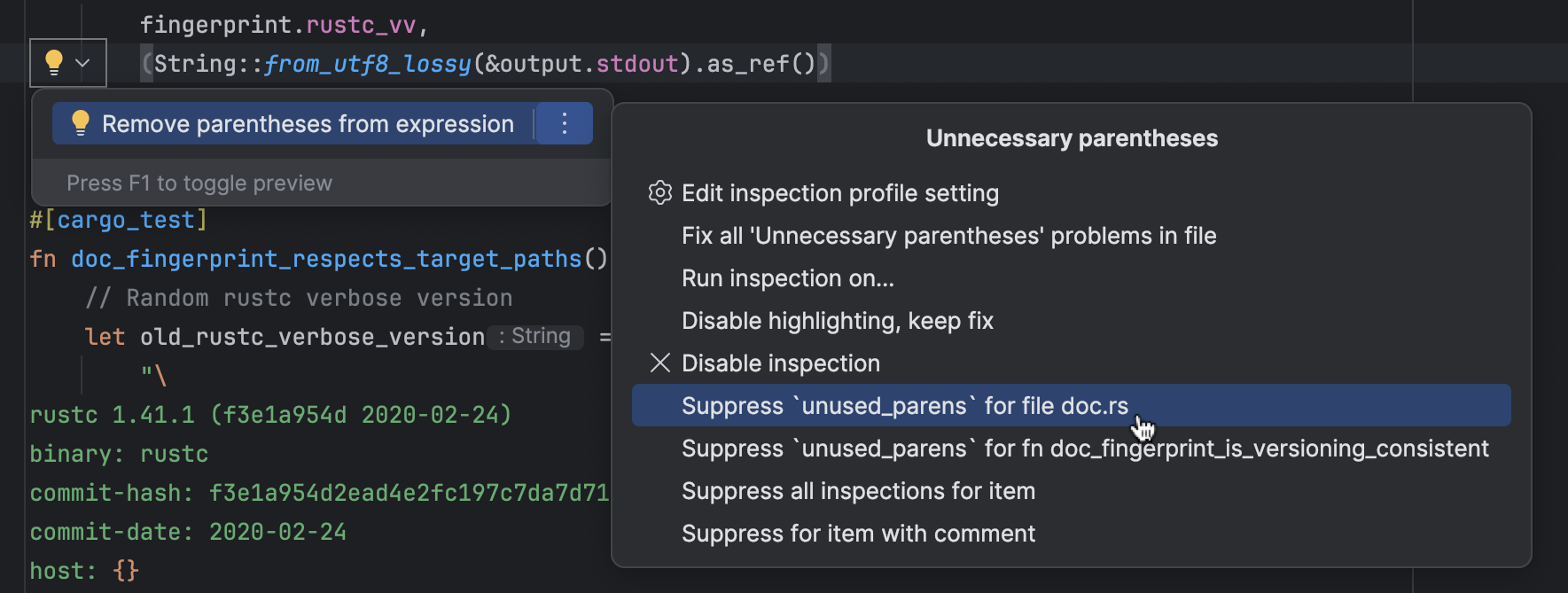This screenshot has width=1568, height=593.
Task: Click function name doc_fingerprint_respects_target_paths
Action: coord(326,259)
